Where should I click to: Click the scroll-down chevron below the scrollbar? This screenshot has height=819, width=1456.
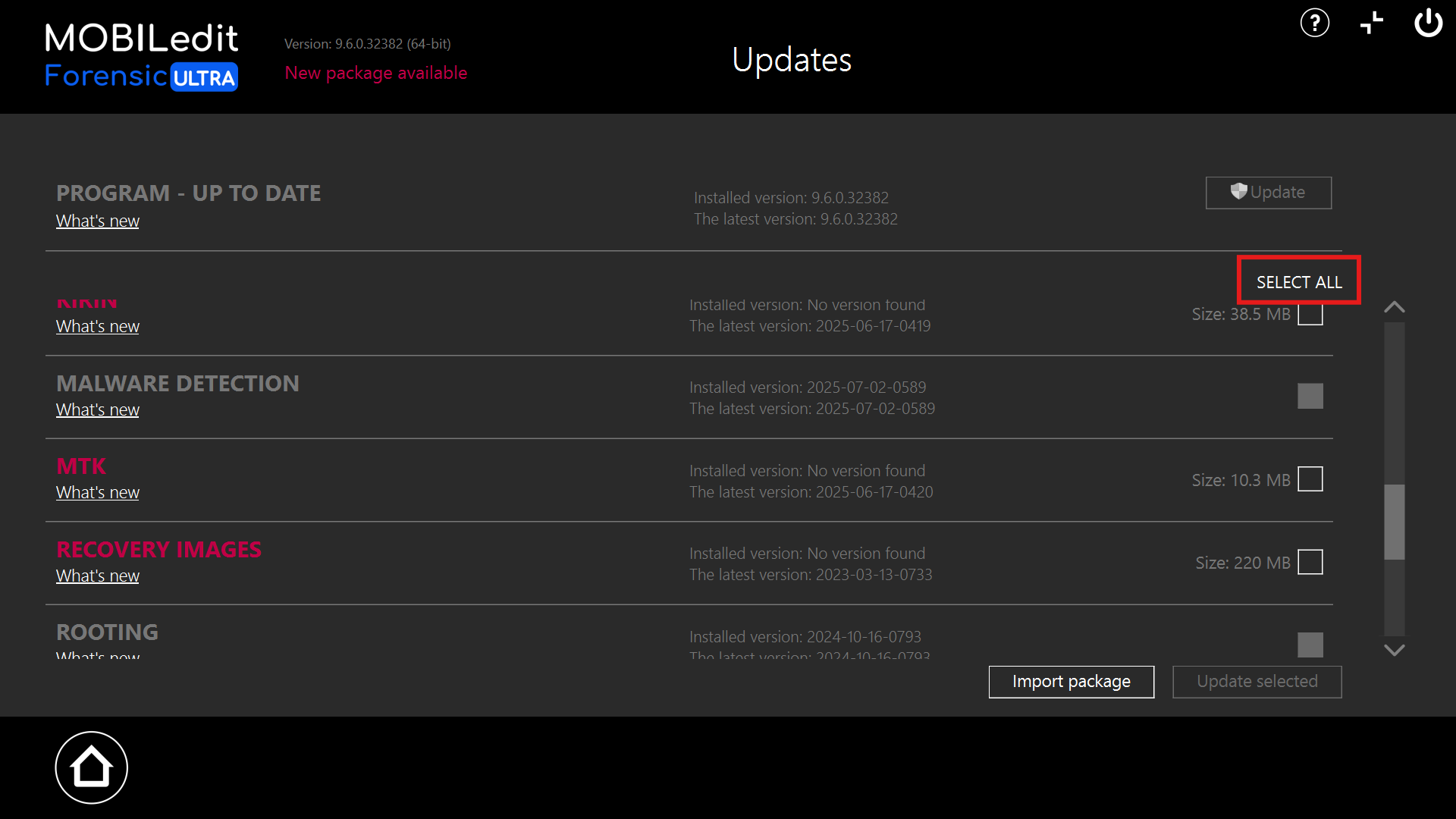point(1394,650)
